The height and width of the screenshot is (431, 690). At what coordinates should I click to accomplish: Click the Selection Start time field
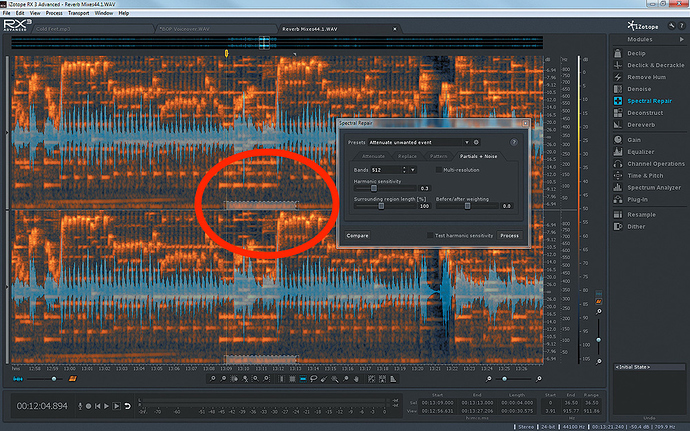437,402
